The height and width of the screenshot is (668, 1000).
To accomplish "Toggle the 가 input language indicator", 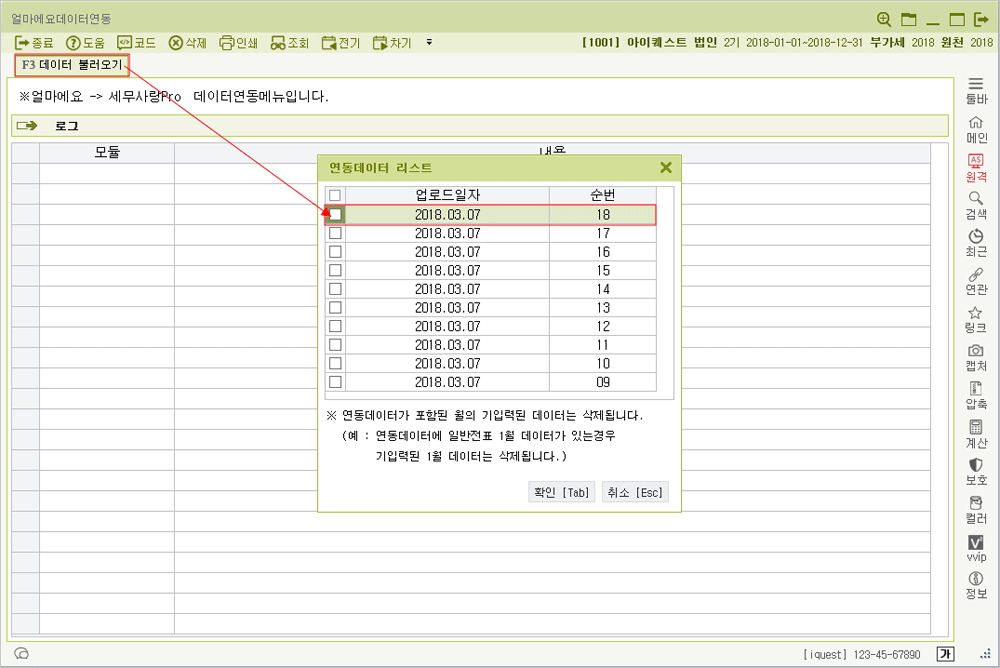I will pyautogui.click(x=946, y=654).
